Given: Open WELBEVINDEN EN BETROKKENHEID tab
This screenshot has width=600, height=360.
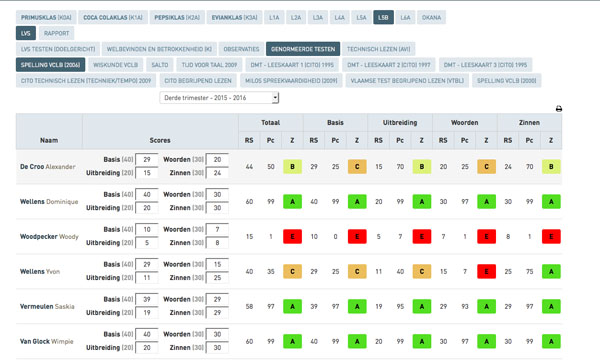Looking at the screenshot, I should coord(159,49).
